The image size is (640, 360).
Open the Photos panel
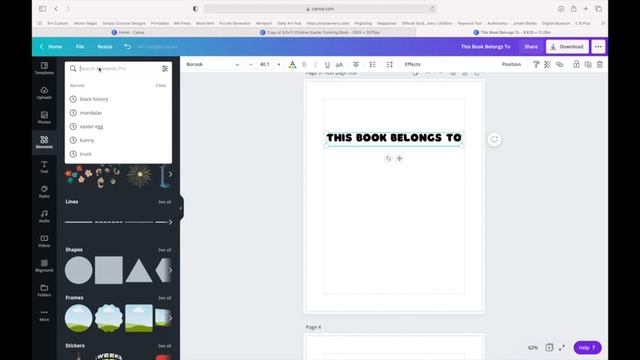(44, 118)
